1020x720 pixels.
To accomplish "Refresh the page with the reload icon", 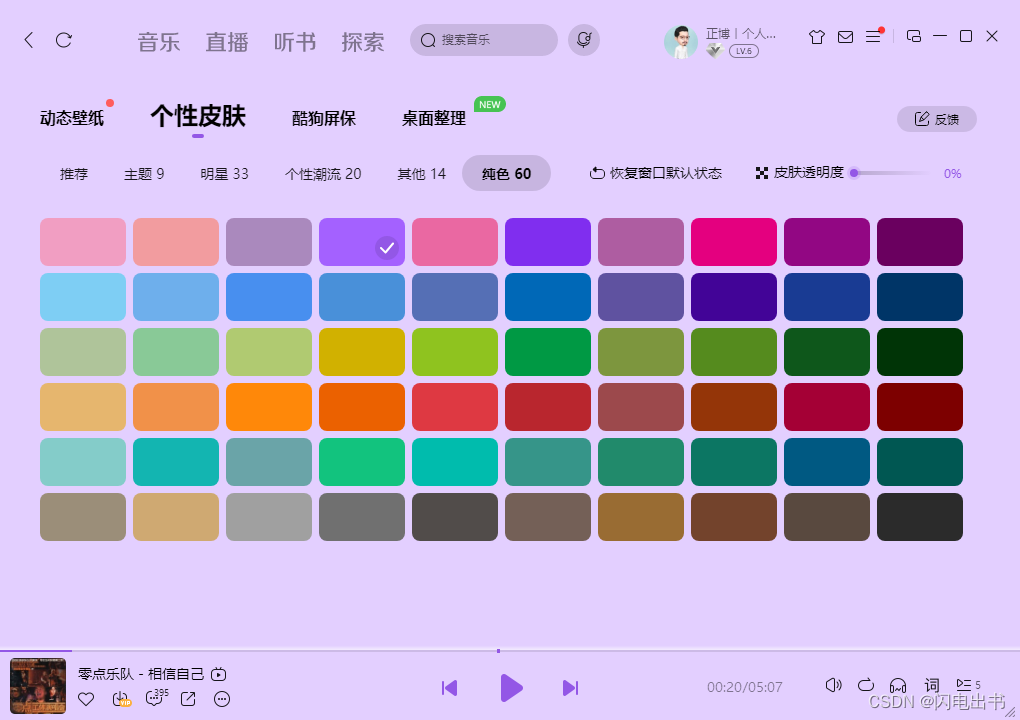I will coord(64,40).
